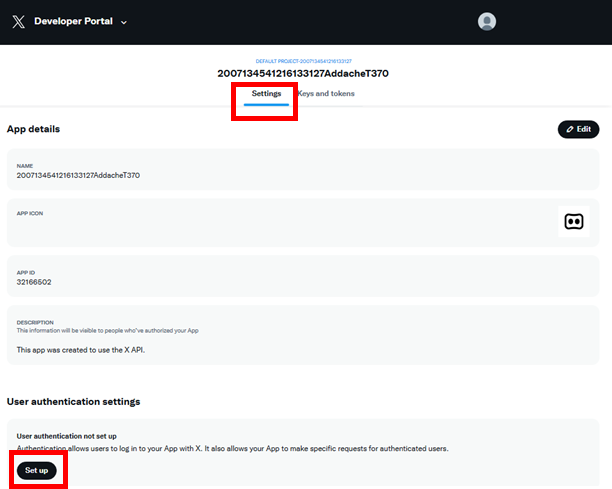Screen dimensions: 612x489
Task: Click the User authentication settings heading
Action: click(x=73, y=401)
